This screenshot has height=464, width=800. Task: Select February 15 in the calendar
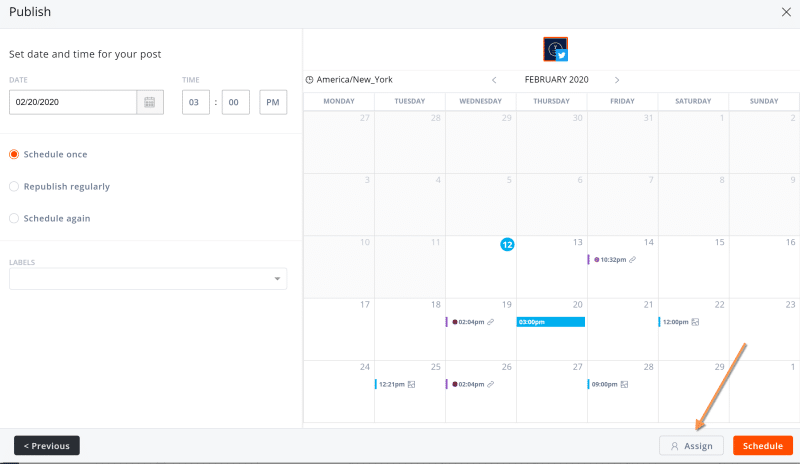pos(719,242)
